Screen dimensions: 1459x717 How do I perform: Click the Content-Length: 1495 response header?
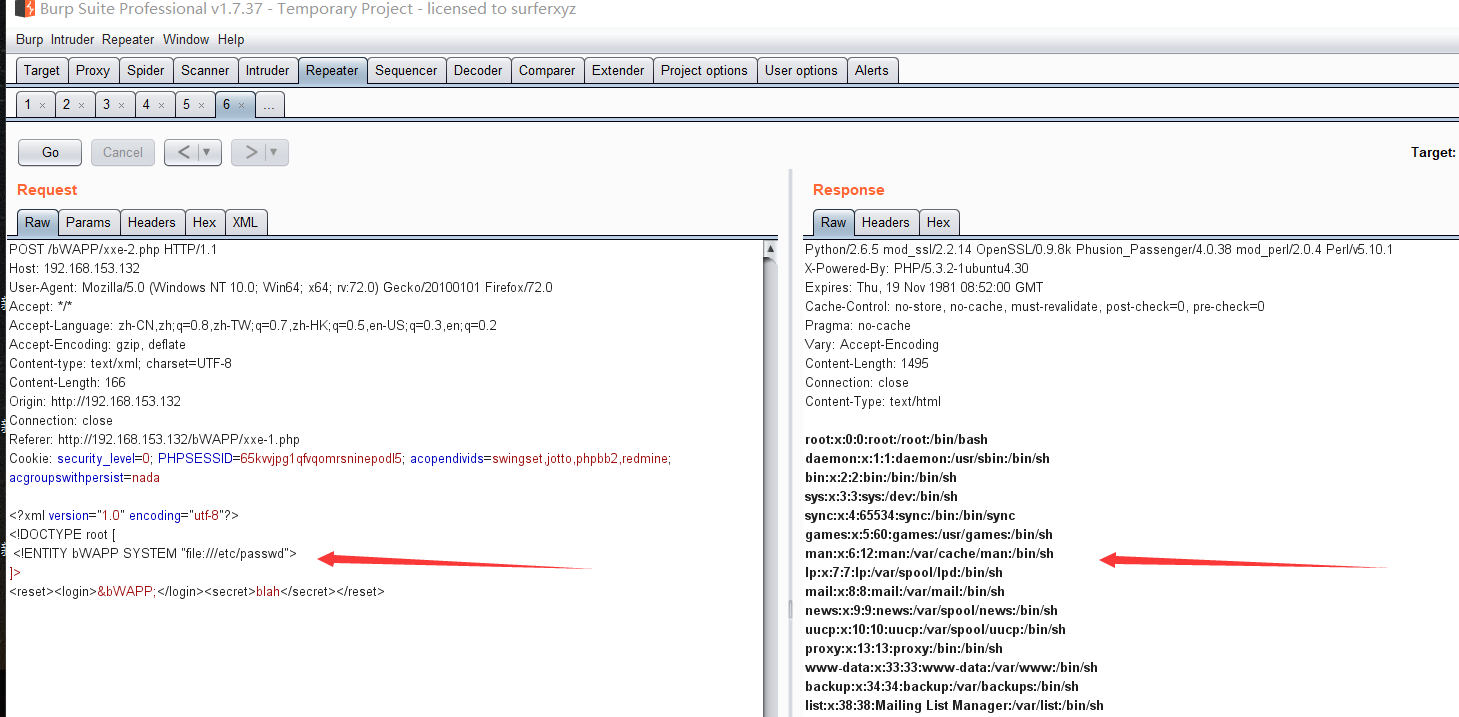pyautogui.click(x=867, y=363)
